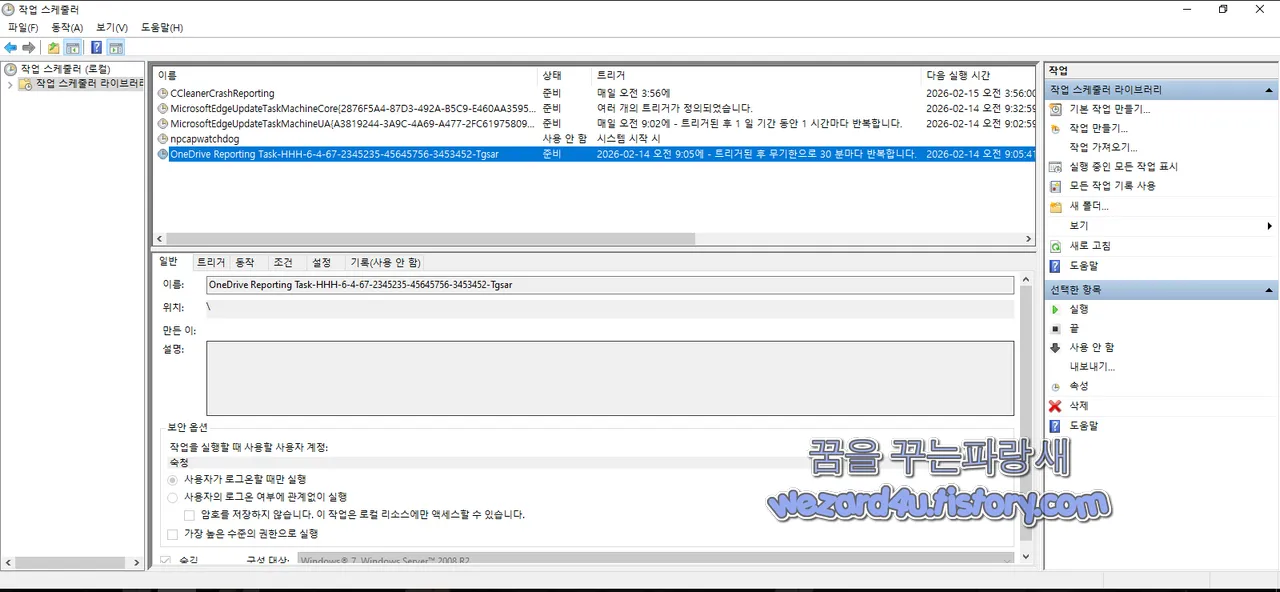Switch to the 트리거 tab
Screen dimensions: 1280x592
[210, 262]
